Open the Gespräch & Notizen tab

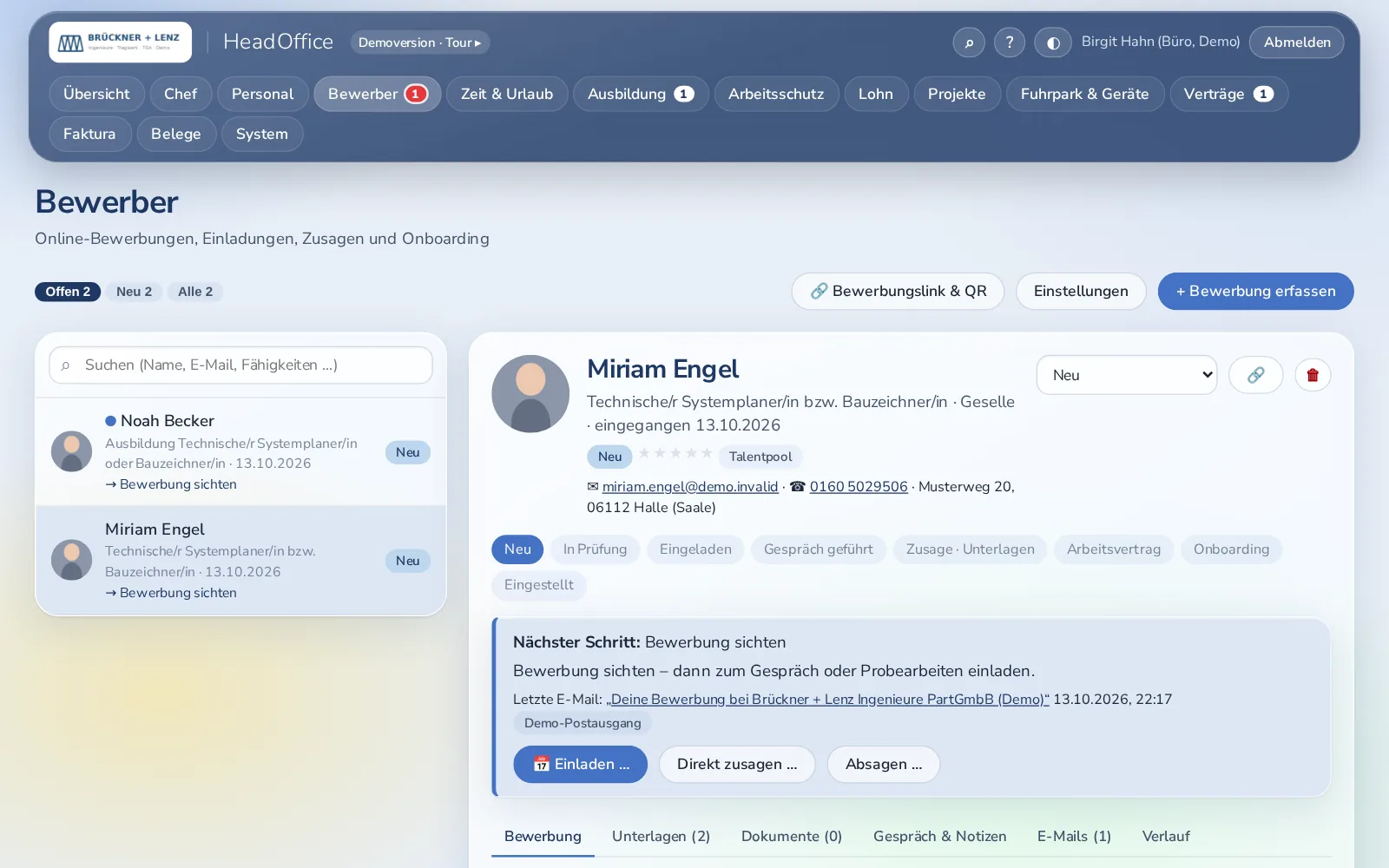[940, 837]
